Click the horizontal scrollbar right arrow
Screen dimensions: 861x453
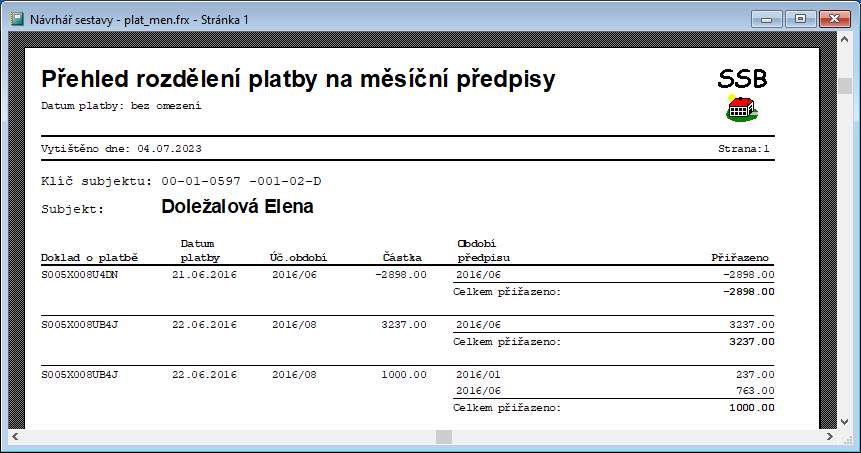point(827,437)
